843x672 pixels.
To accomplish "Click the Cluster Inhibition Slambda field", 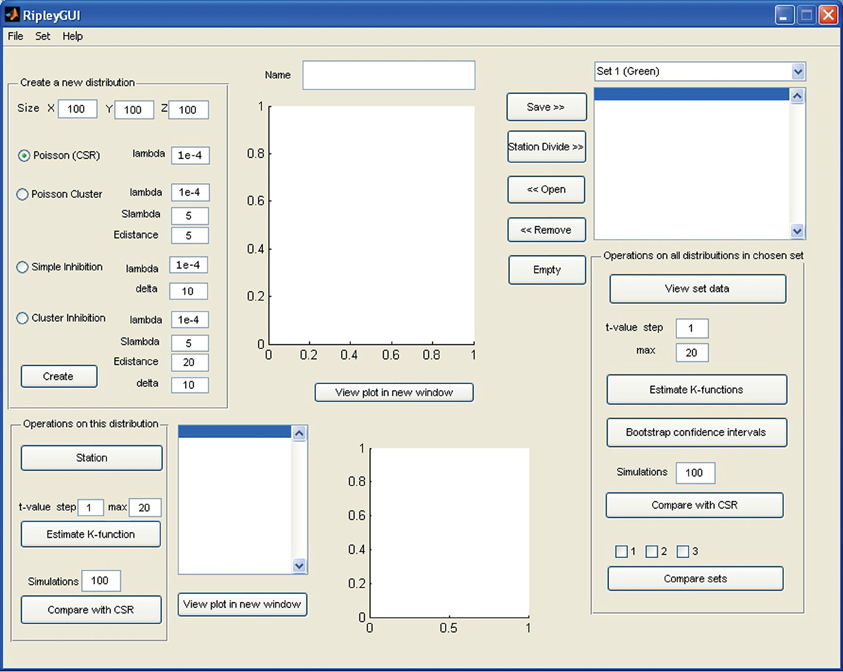I will (x=190, y=344).
